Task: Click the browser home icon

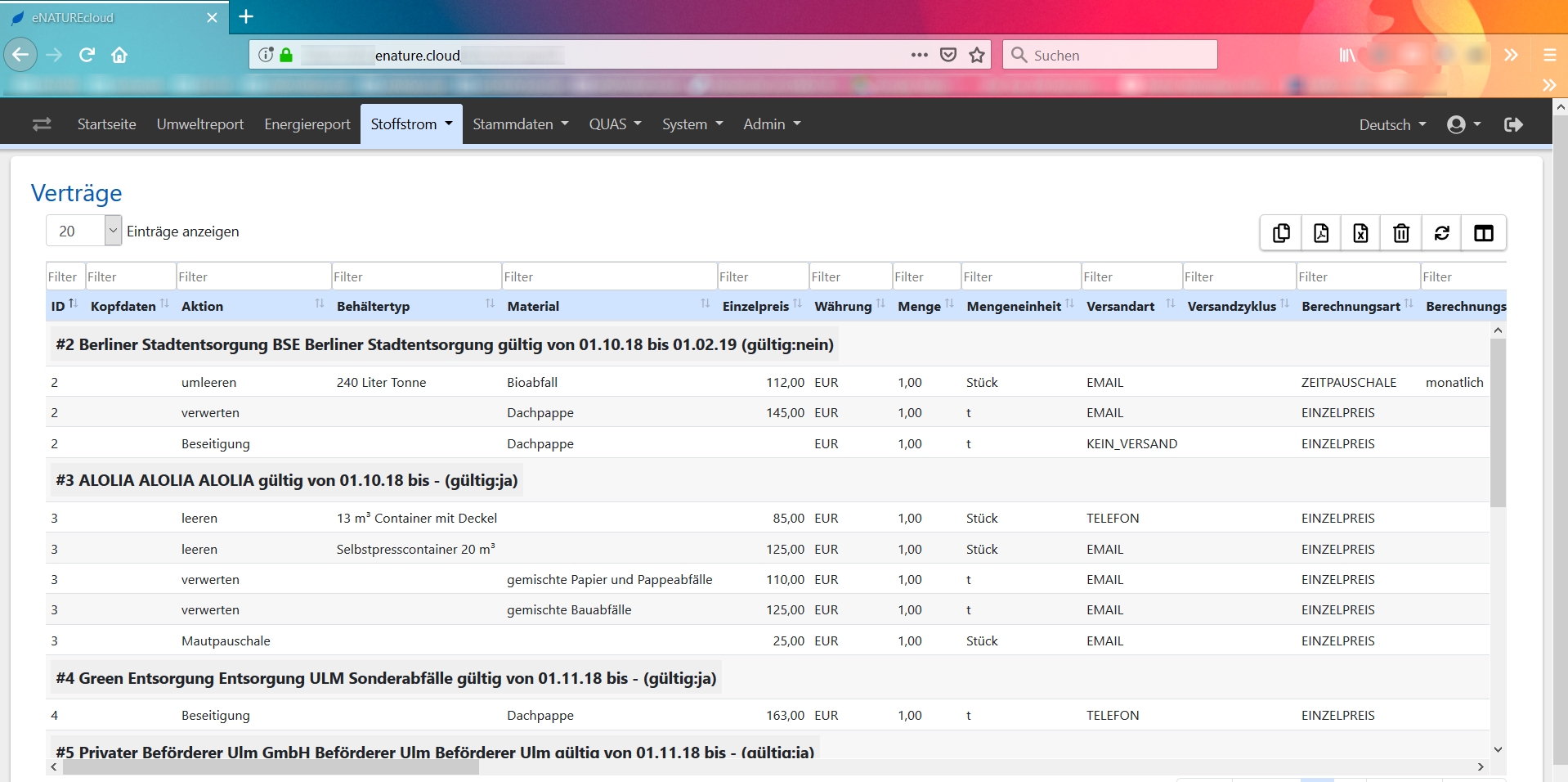Action: tap(119, 55)
